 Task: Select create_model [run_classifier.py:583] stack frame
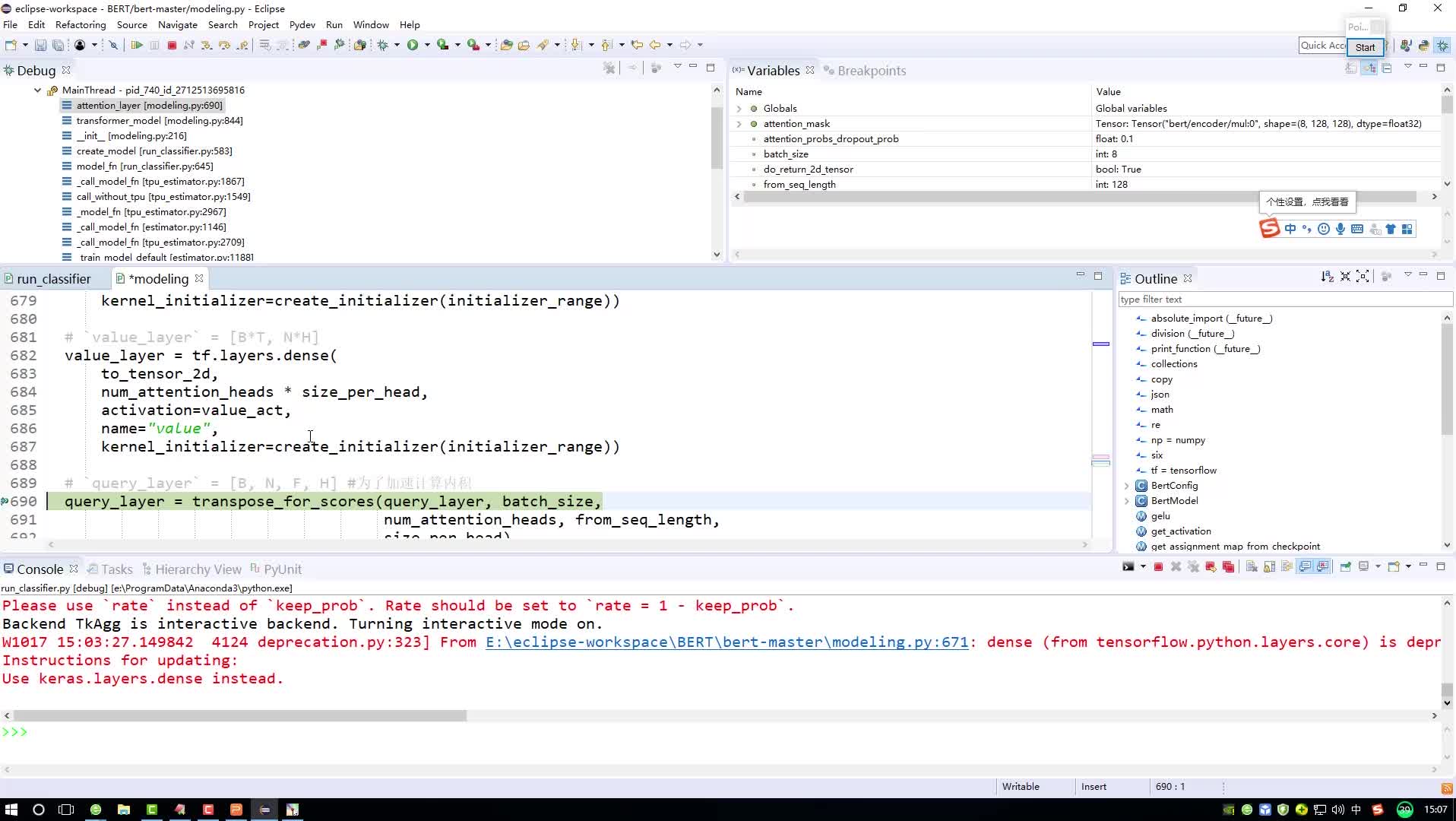click(154, 151)
